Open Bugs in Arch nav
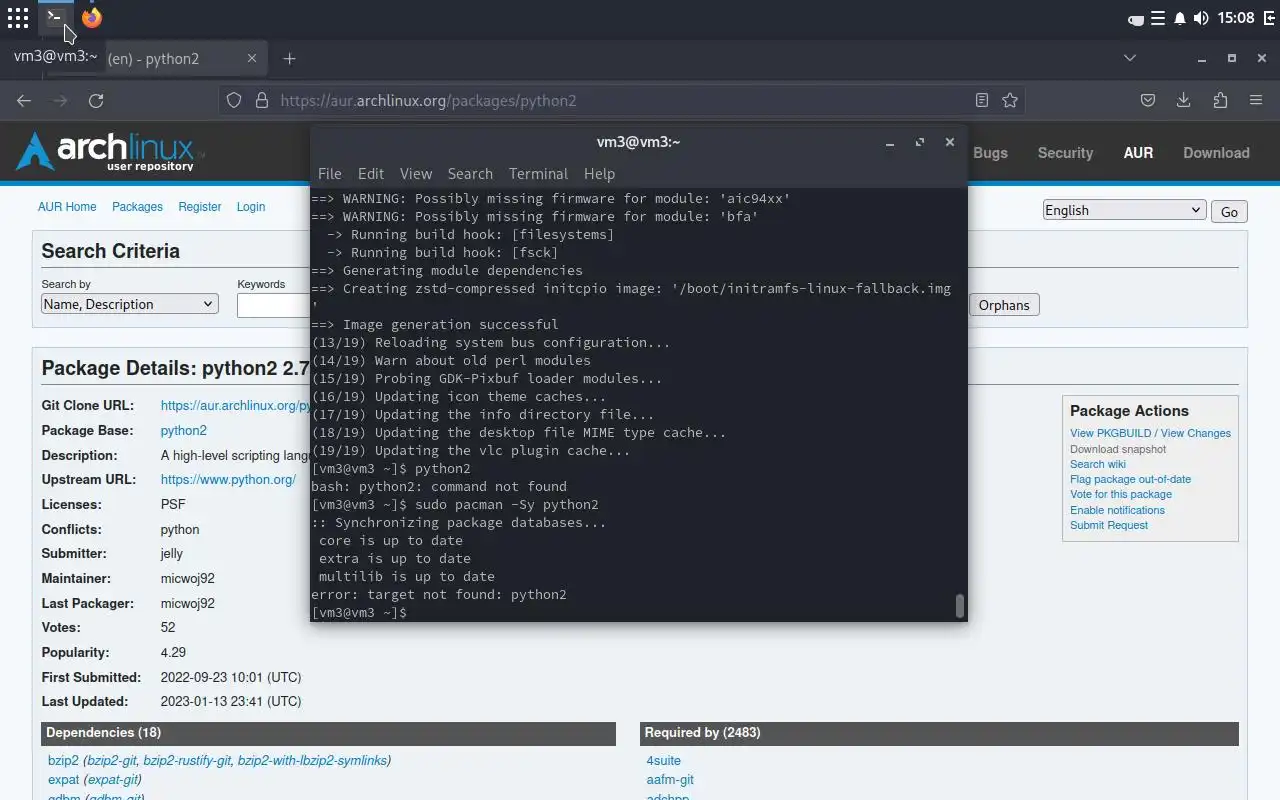Image resolution: width=1280 pixels, height=800 pixels. point(990,153)
